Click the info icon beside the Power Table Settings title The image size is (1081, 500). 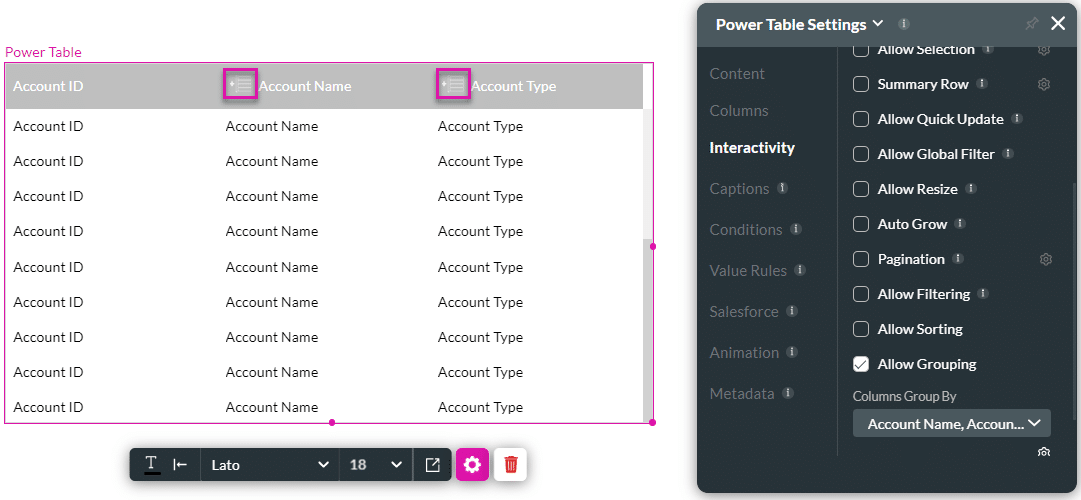(904, 24)
